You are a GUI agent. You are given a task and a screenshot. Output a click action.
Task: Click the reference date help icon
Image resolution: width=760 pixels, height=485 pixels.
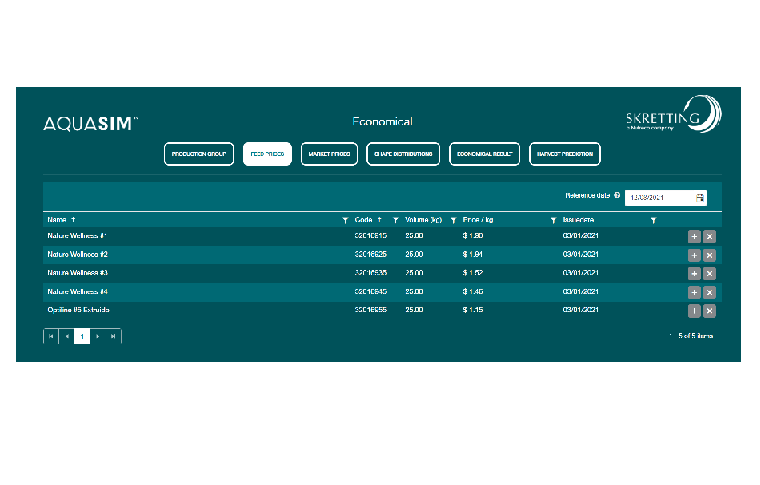(x=617, y=196)
